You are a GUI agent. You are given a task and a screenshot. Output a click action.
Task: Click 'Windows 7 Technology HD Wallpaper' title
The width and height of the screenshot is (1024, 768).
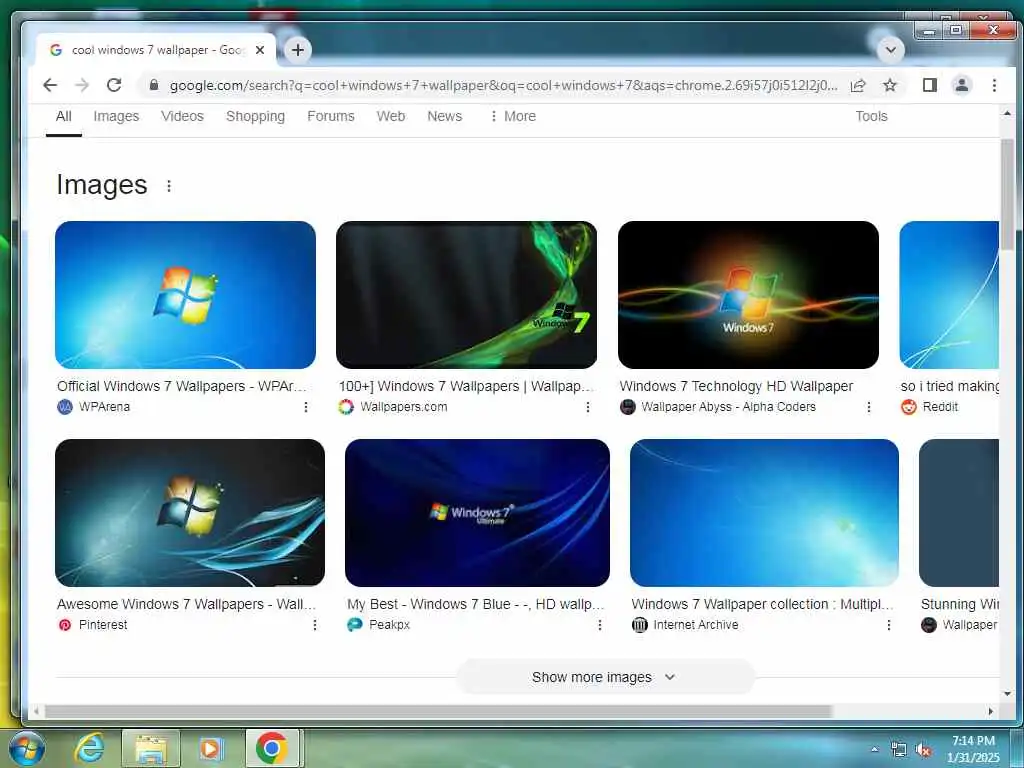click(736, 386)
